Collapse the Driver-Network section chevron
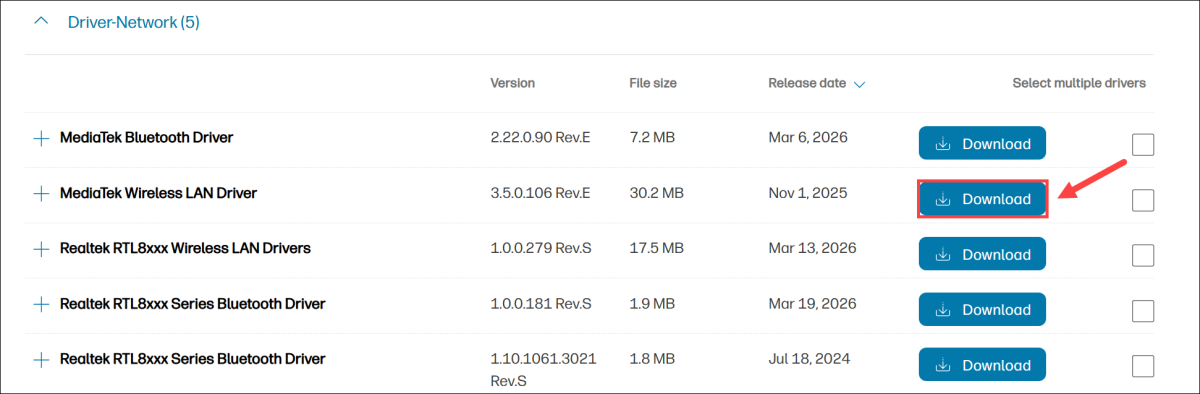This screenshot has width=1200, height=394. [41, 21]
